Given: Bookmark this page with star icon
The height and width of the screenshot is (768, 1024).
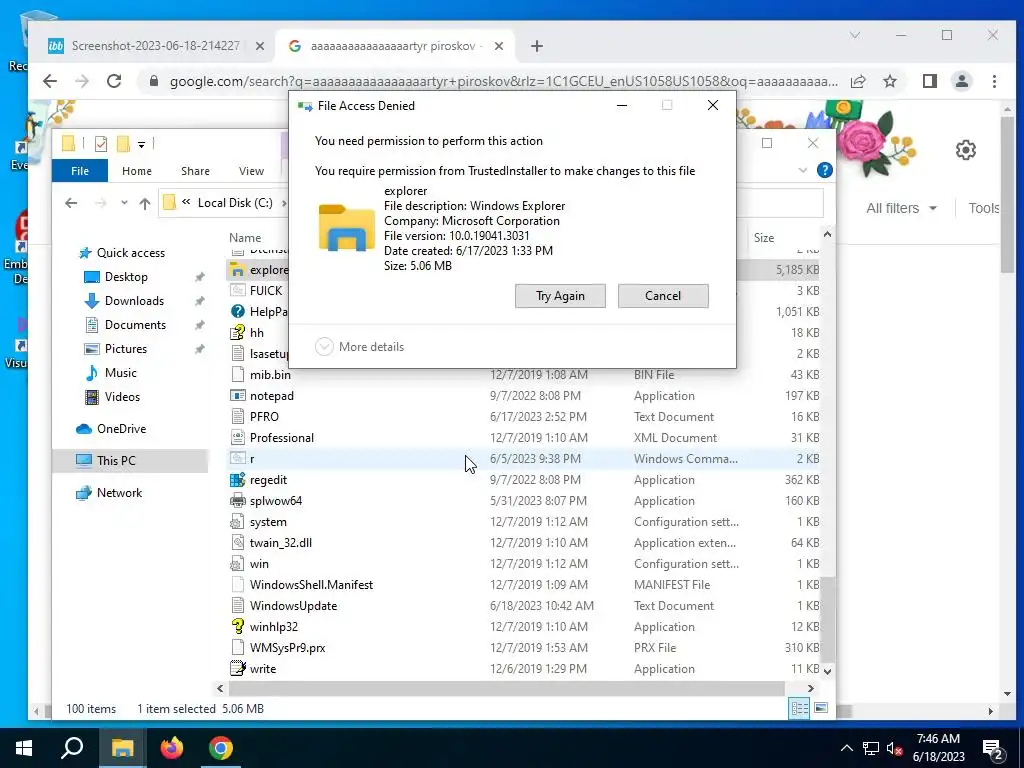Looking at the screenshot, I should (x=889, y=82).
